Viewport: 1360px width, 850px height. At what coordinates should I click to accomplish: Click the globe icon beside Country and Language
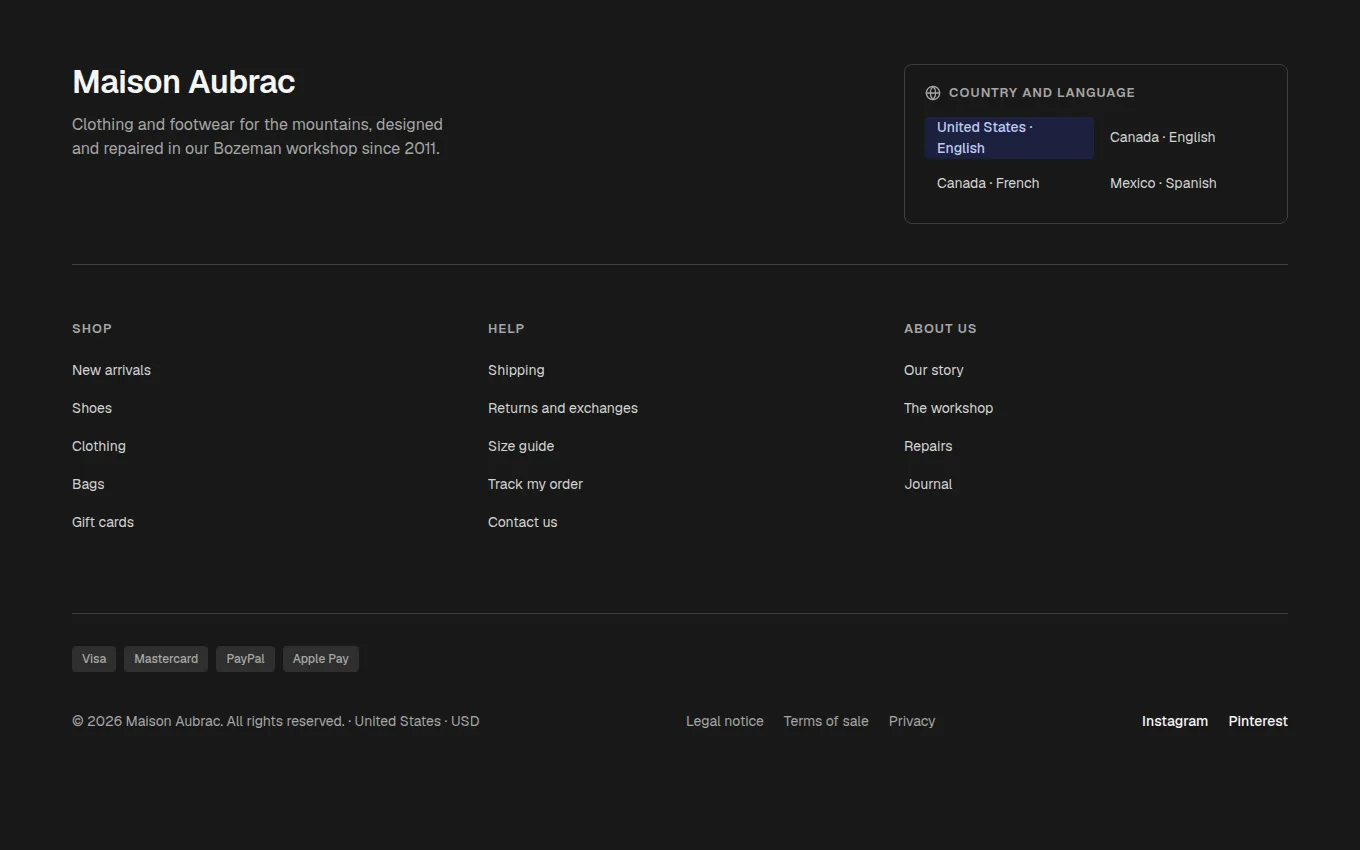point(933,93)
